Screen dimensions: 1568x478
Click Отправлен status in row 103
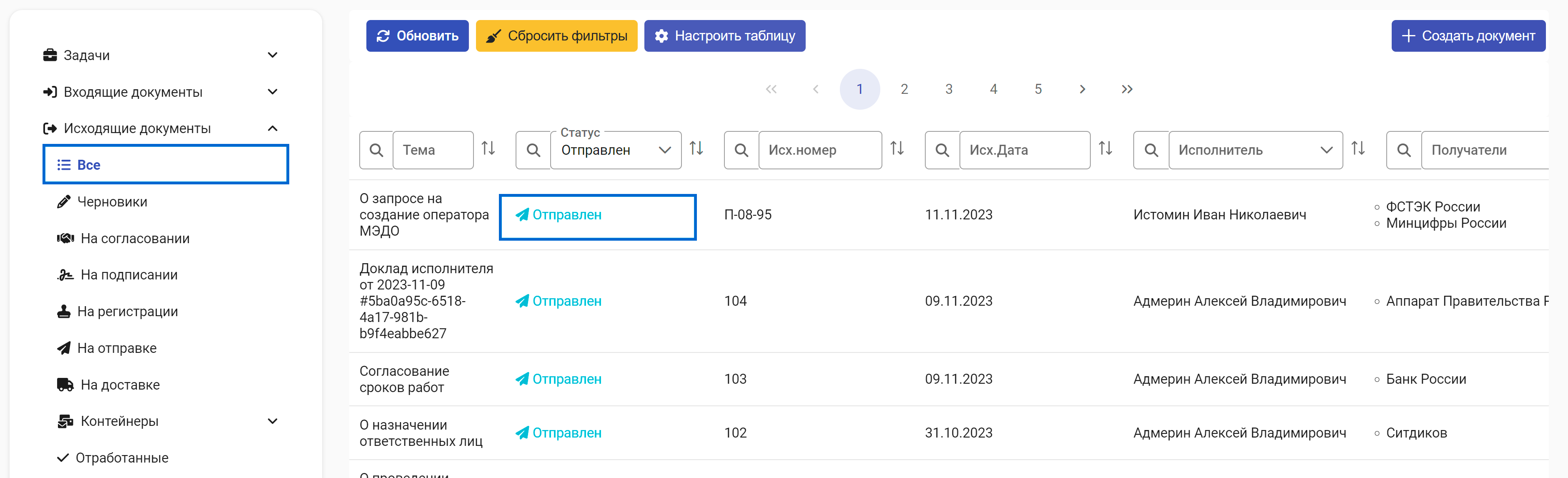click(x=559, y=380)
